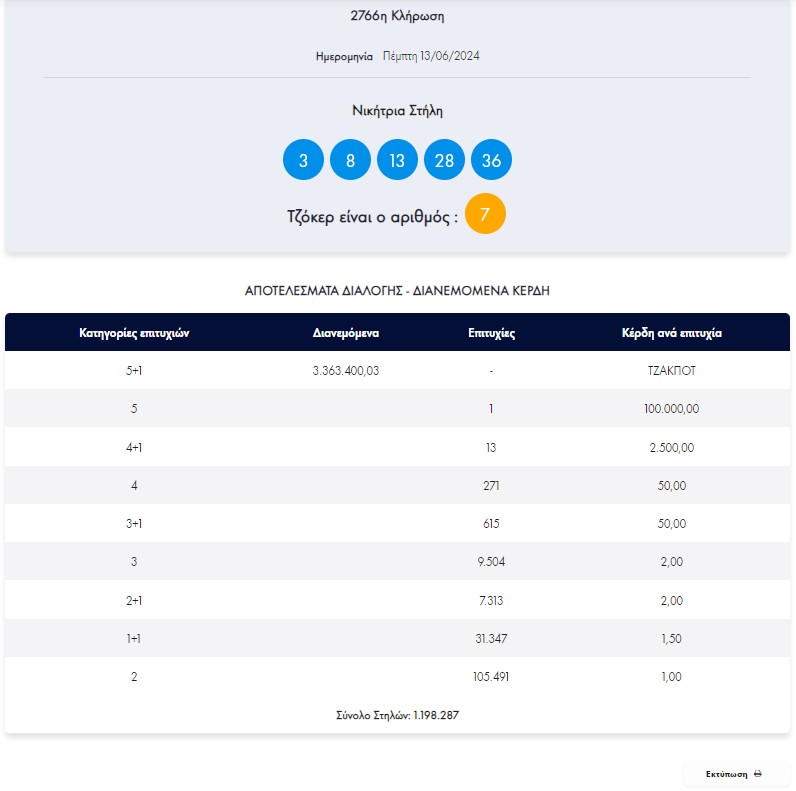Click the Επιτυχίες column header
The height and width of the screenshot is (791, 796).
click(491, 333)
